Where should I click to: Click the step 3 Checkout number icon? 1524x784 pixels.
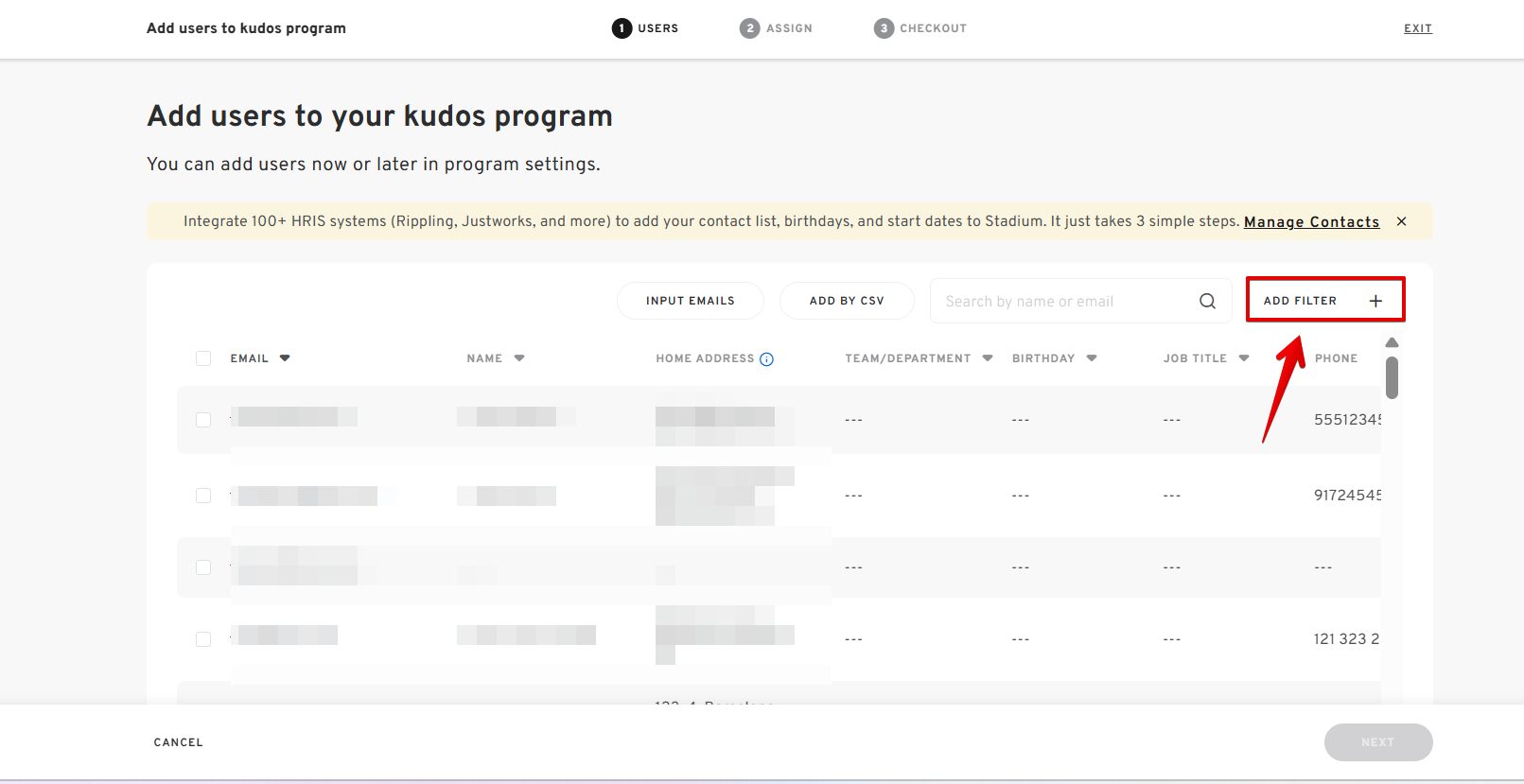[x=884, y=28]
